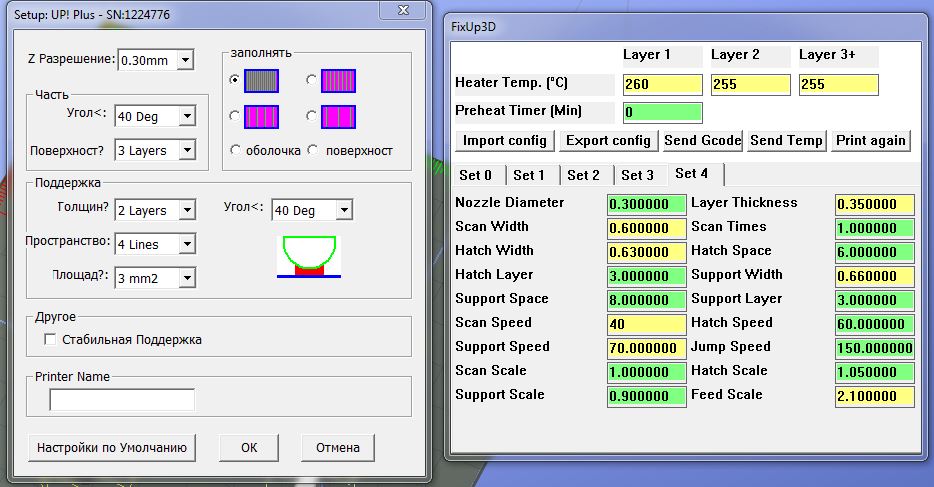This screenshot has width=934, height=487.
Task: Click the Hatch Scale value field
Action: tap(875, 372)
